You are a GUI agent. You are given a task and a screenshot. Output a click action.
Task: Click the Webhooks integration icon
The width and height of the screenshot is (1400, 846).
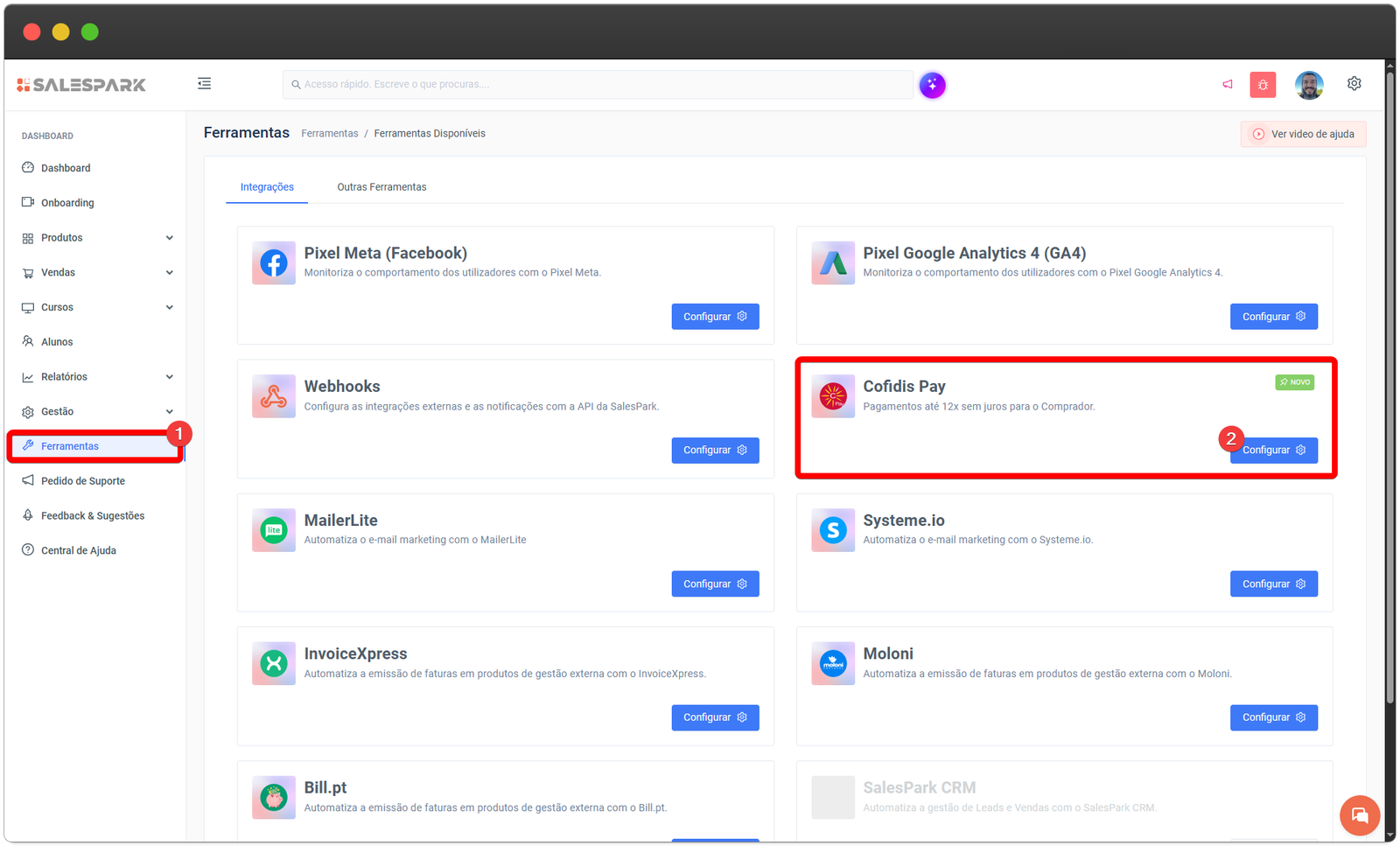tap(274, 396)
